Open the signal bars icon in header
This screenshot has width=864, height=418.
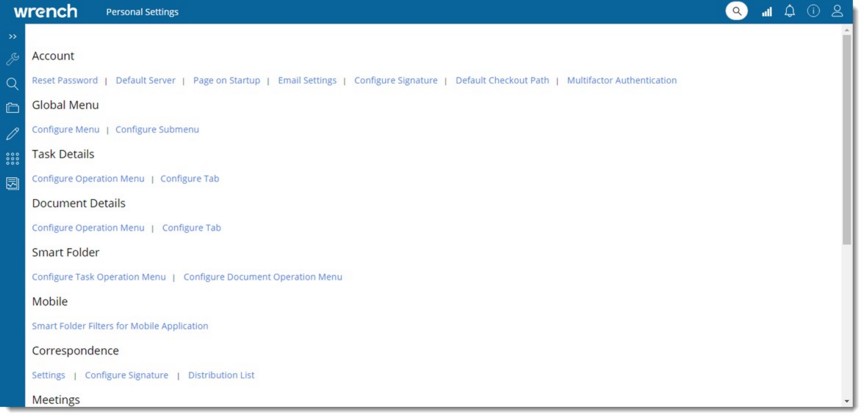coord(767,12)
